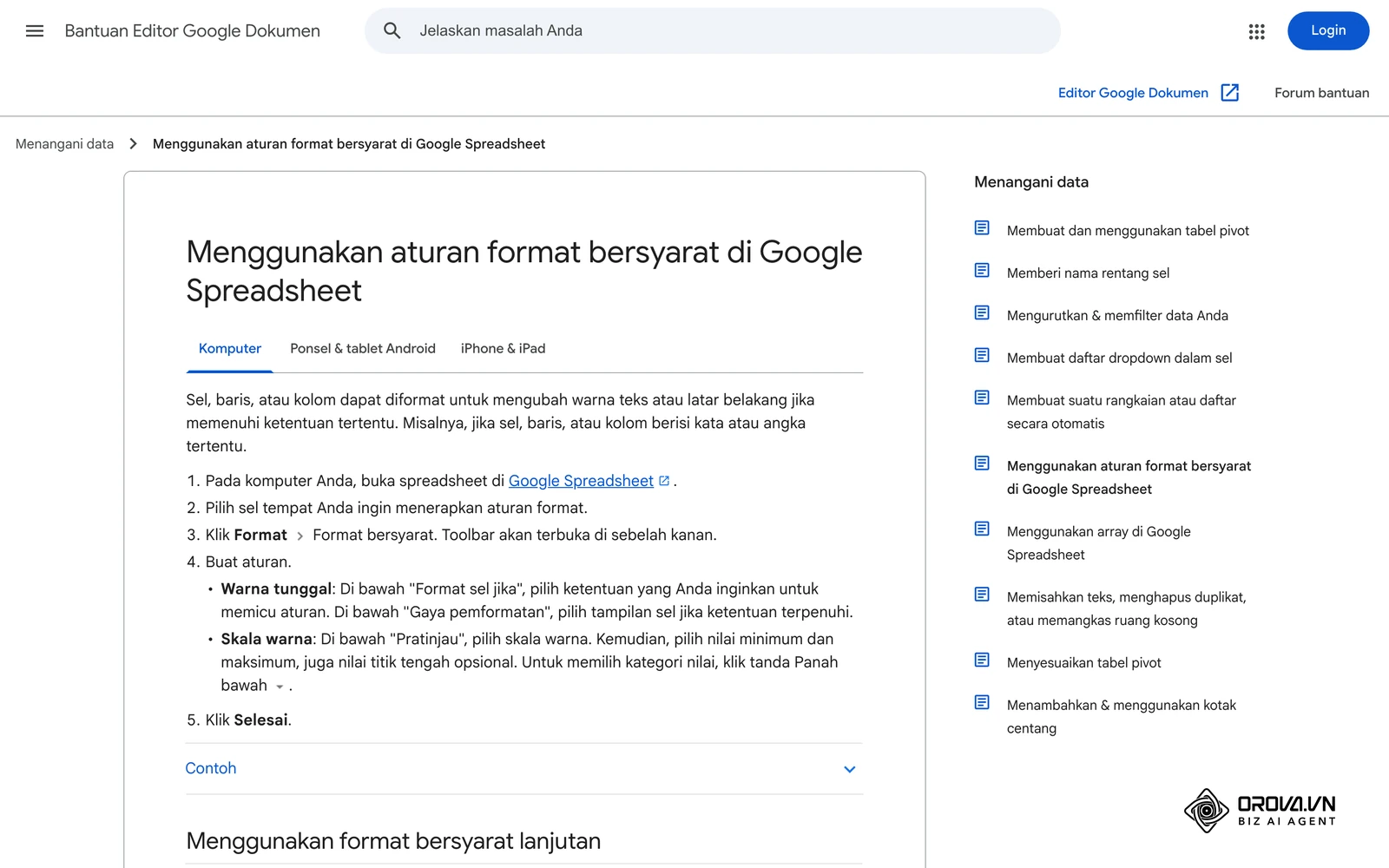
Task: Click external-link icon beside Editor Google Dokumen
Action: [1230, 93]
